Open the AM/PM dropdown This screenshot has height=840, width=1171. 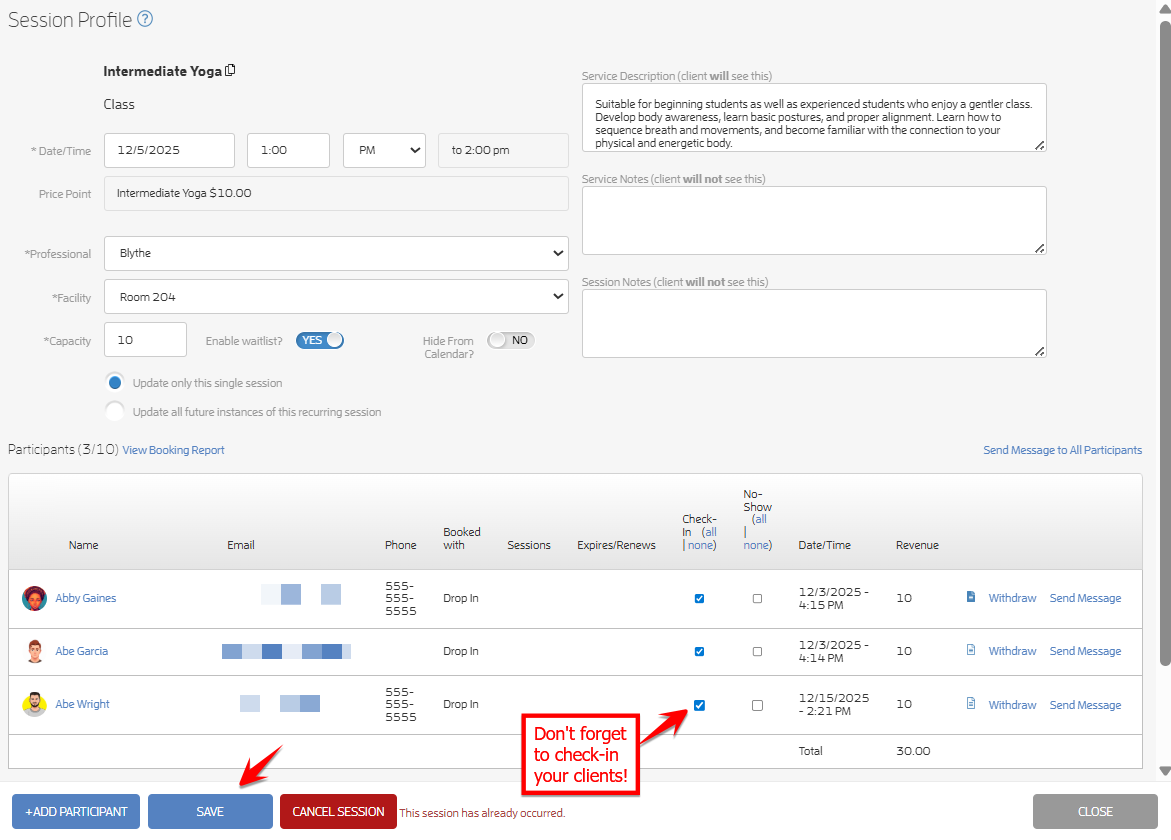pyautogui.click(x=385, y=150)
